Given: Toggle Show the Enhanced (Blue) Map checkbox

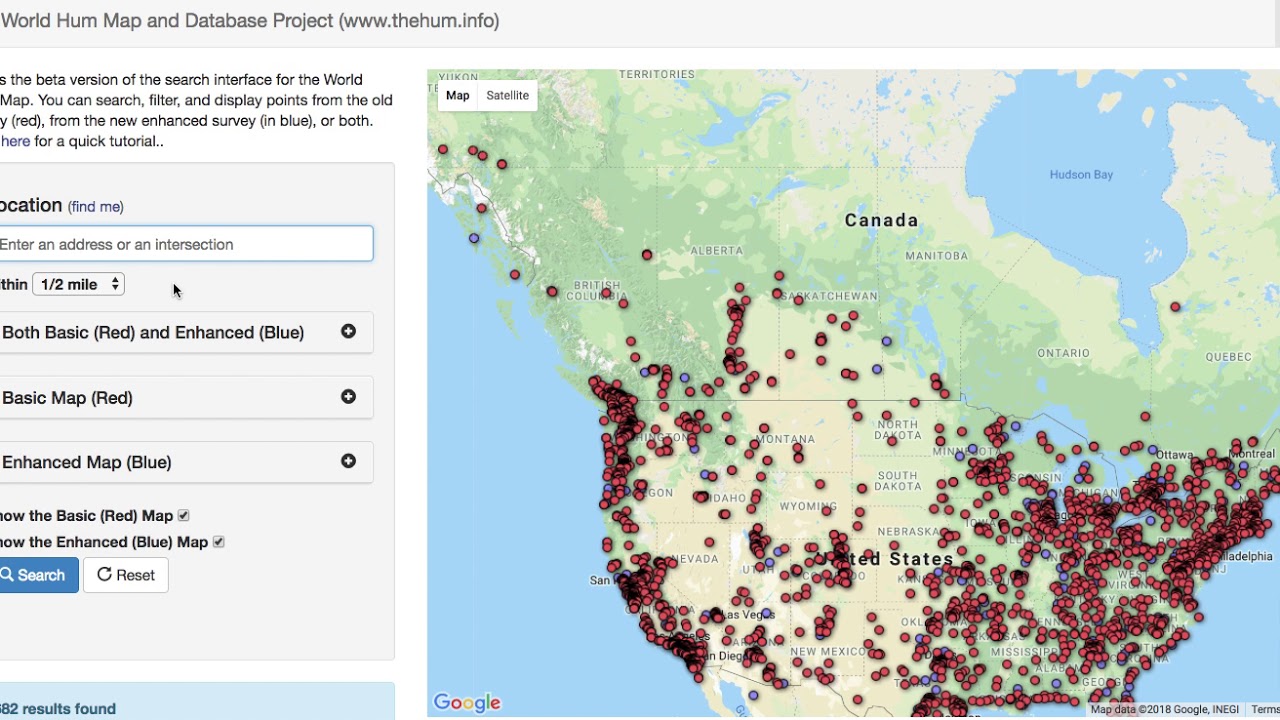Looking at the screenshot, I should 218,542.
